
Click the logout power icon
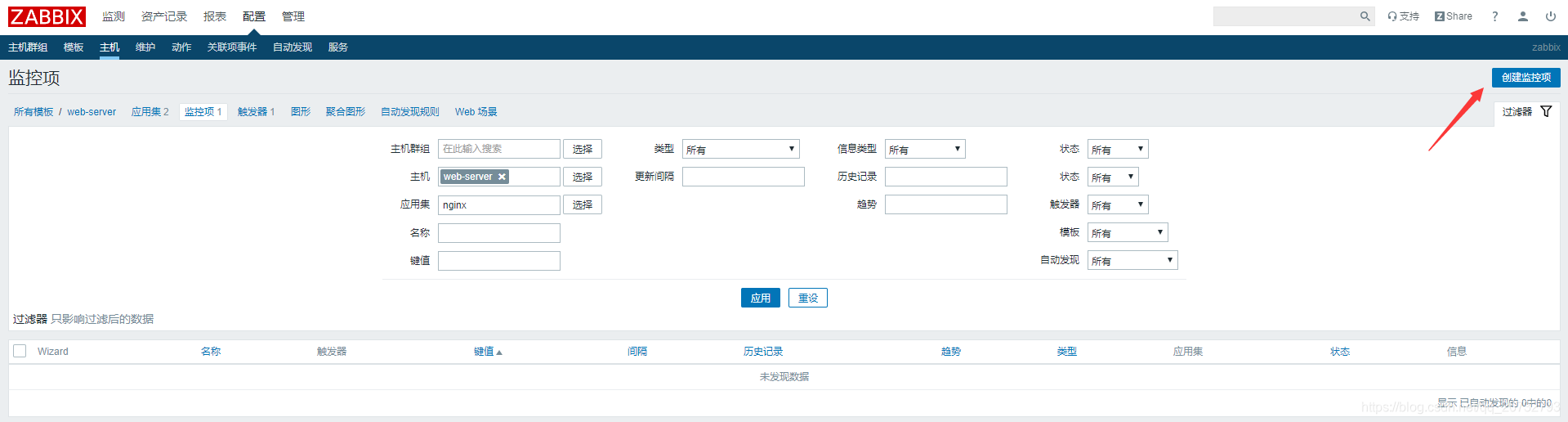1551,16
